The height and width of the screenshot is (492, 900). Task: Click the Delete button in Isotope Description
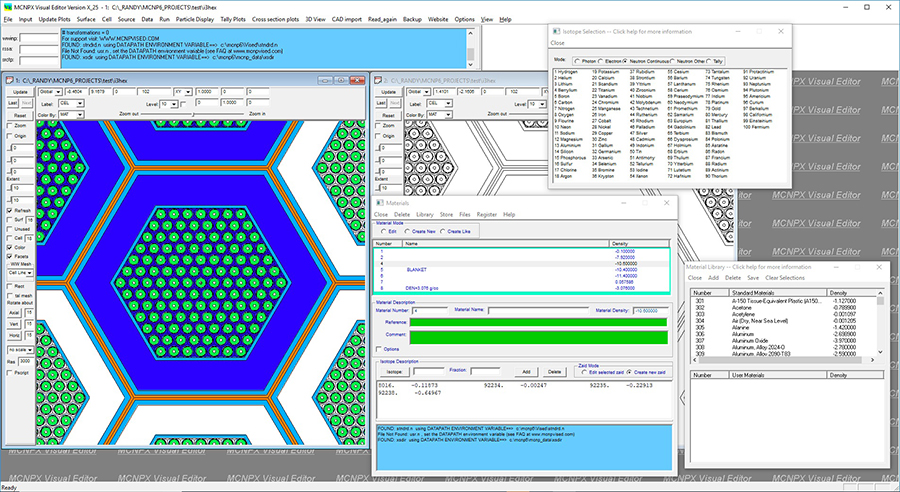point(554,372)
